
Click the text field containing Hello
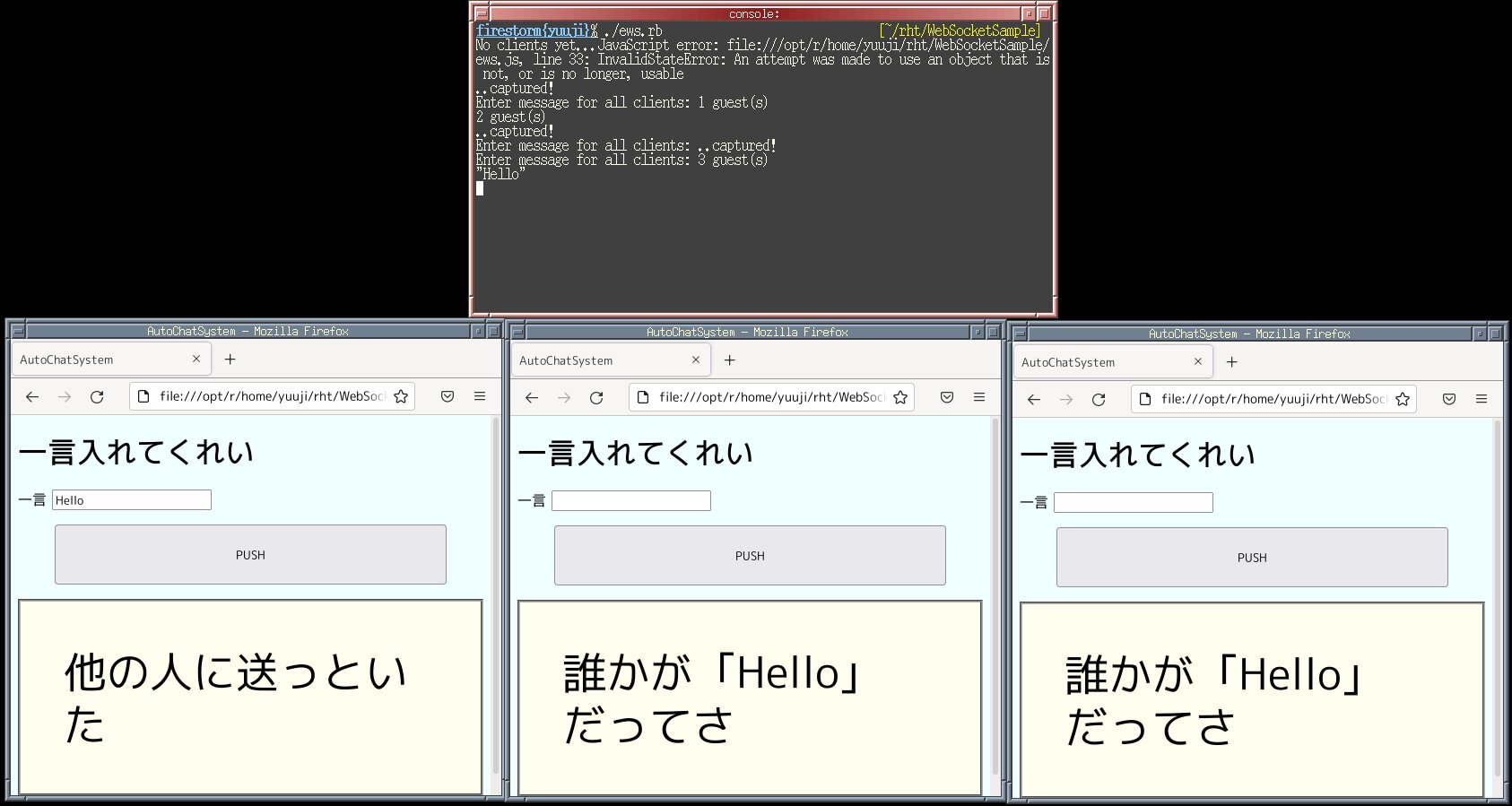tap(132, 500)
